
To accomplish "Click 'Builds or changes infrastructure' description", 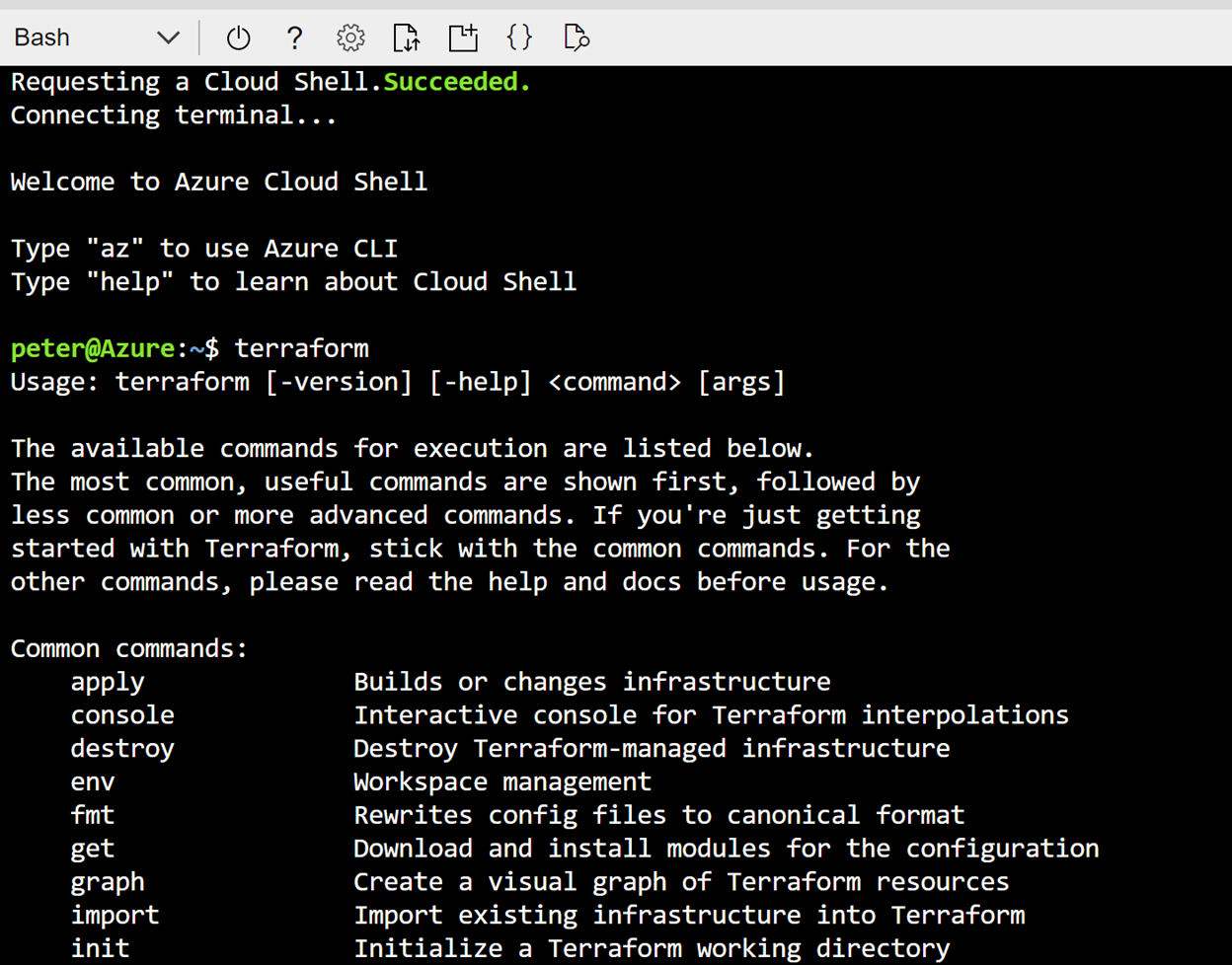I will tap(592, 682).
